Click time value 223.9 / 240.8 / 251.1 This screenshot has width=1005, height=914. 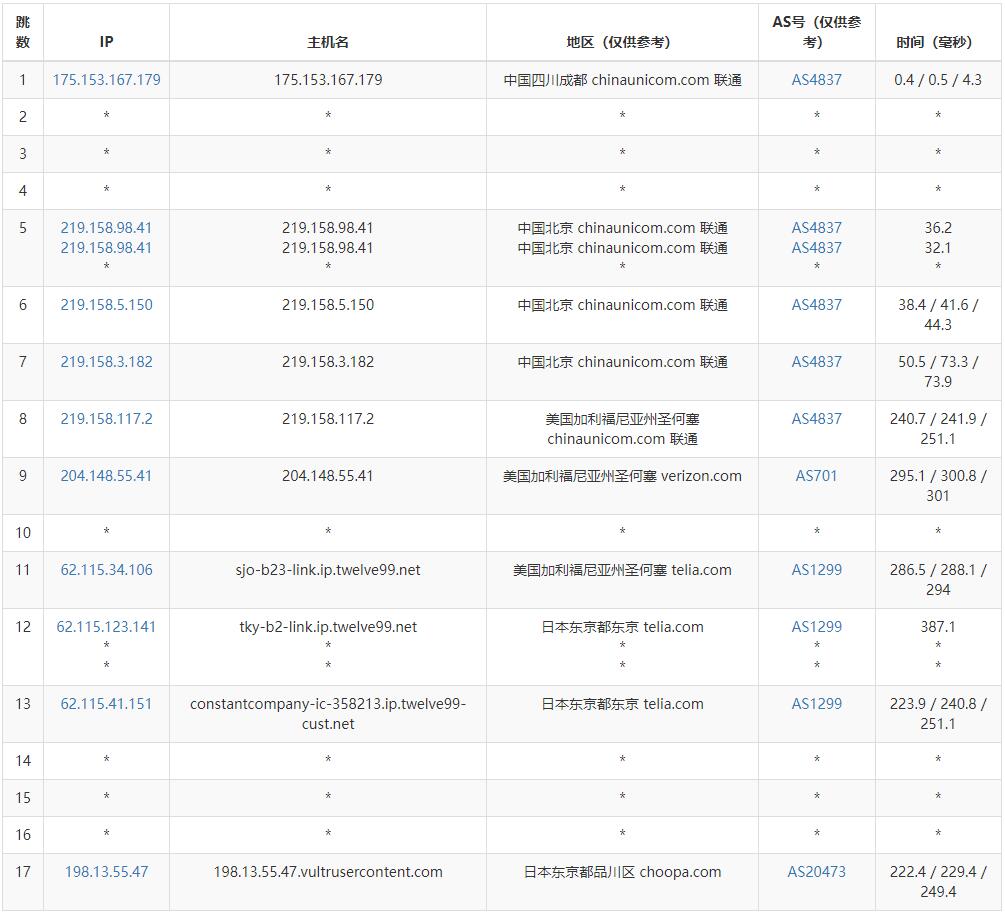coord(938,714)
